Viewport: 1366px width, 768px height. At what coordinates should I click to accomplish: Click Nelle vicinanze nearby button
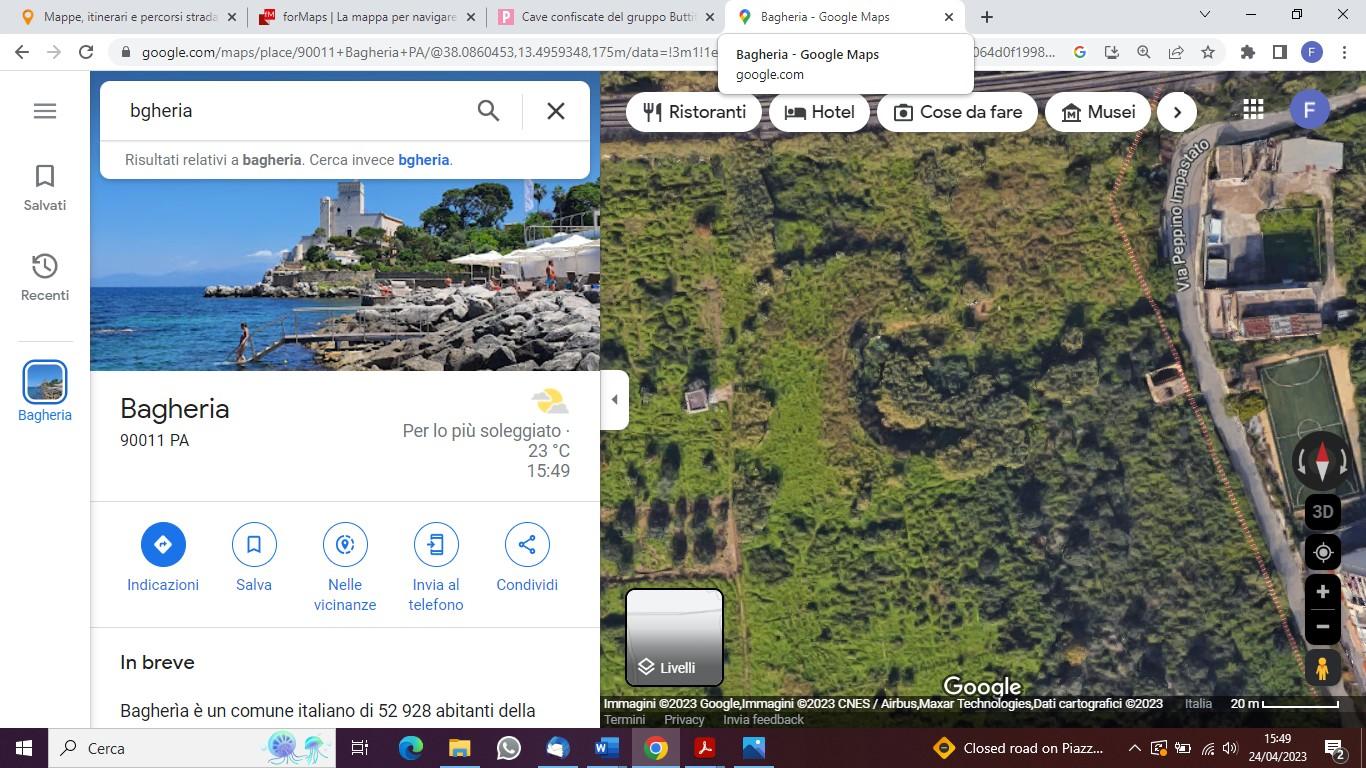point(345,568)
